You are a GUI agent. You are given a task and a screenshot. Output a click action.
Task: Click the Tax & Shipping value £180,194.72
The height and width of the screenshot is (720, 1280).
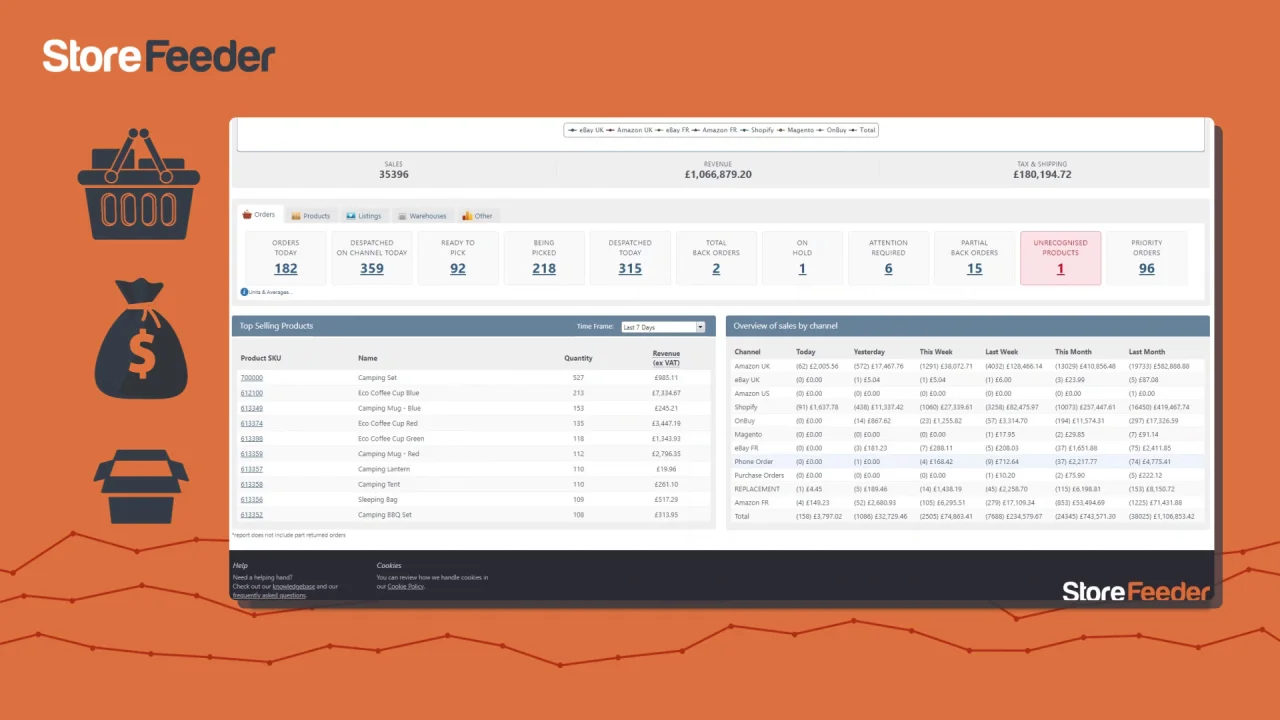click(x=1042, y=174)
